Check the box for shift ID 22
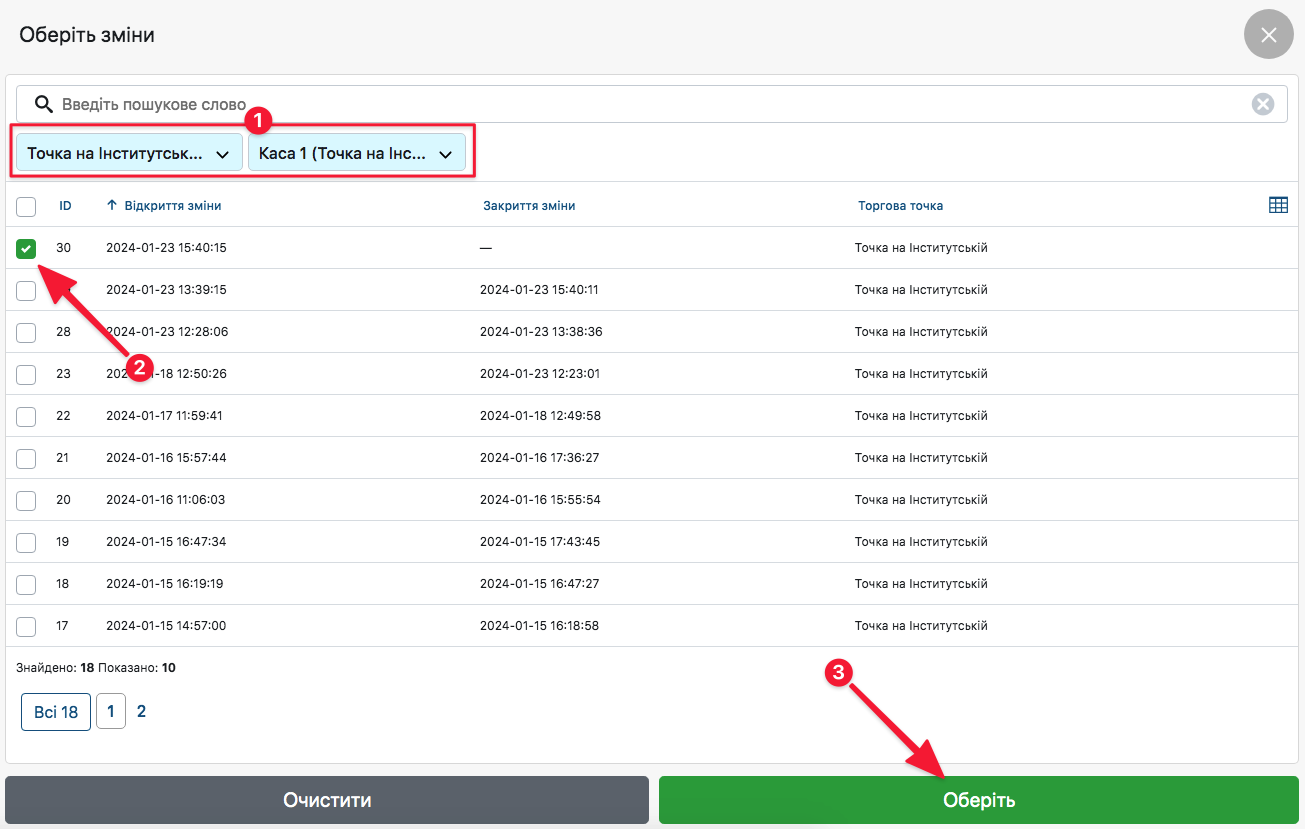Viewport: 1305px width, 829px height. coord(26,416)
